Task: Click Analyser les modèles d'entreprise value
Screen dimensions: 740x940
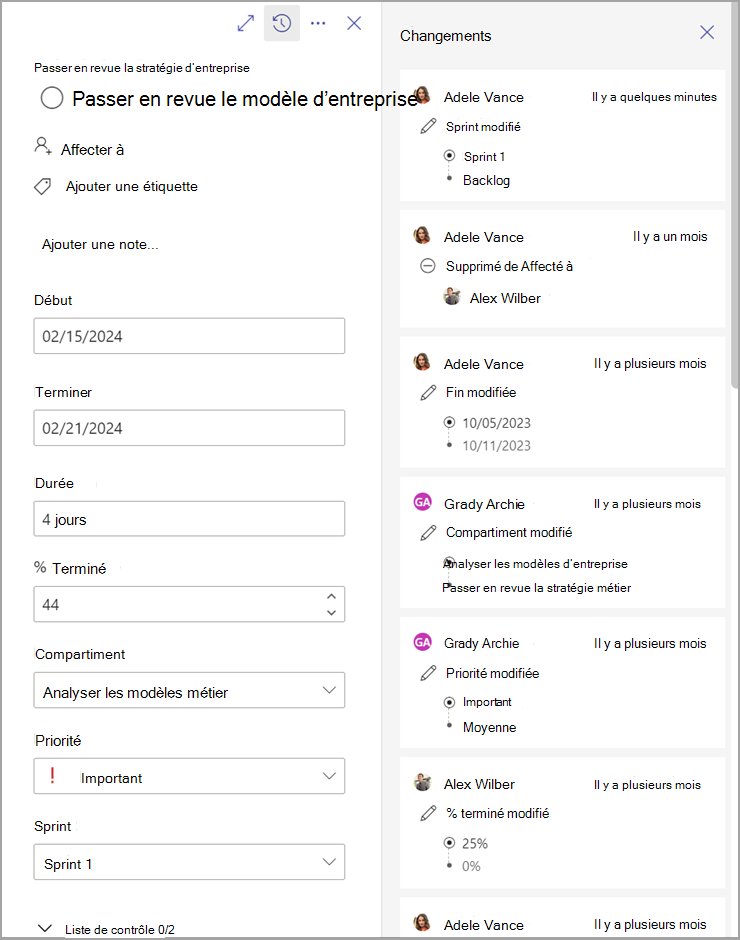Action: tap(536, 564)
